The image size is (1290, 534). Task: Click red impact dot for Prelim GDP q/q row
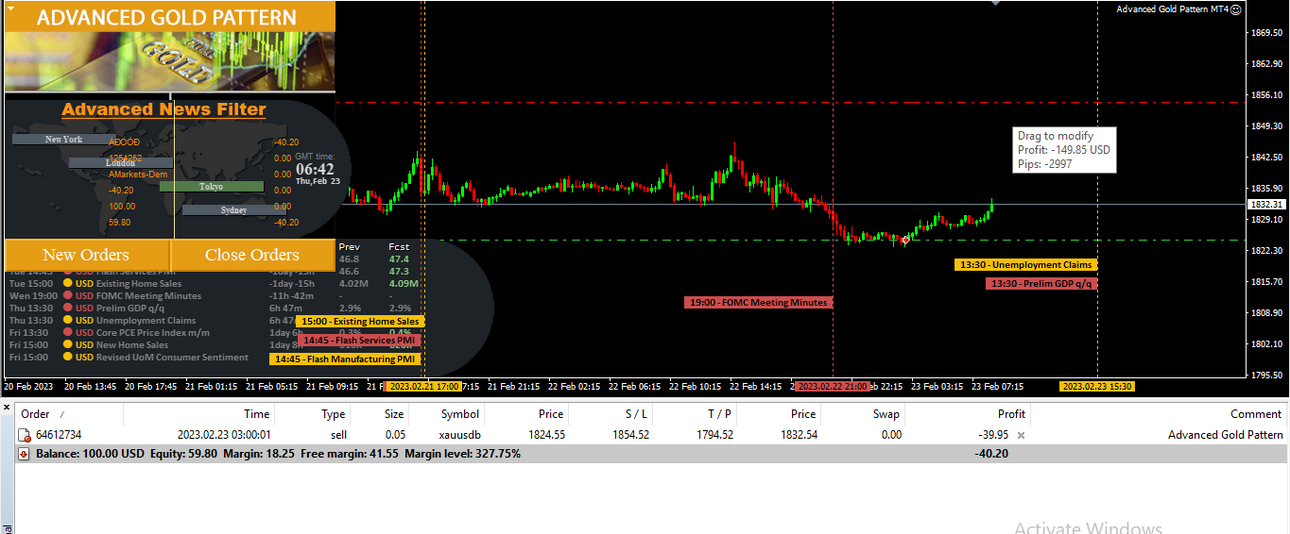[67, 308]
